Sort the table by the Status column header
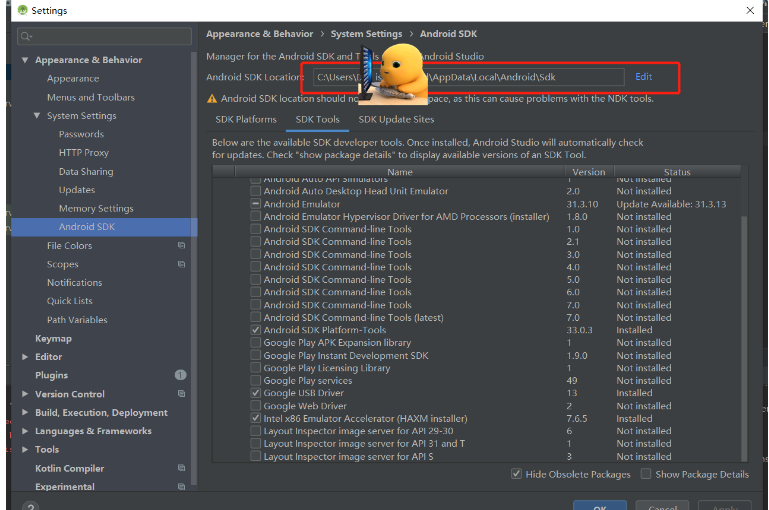This screenshot has width=769, height=510. [x=677, y=172]
